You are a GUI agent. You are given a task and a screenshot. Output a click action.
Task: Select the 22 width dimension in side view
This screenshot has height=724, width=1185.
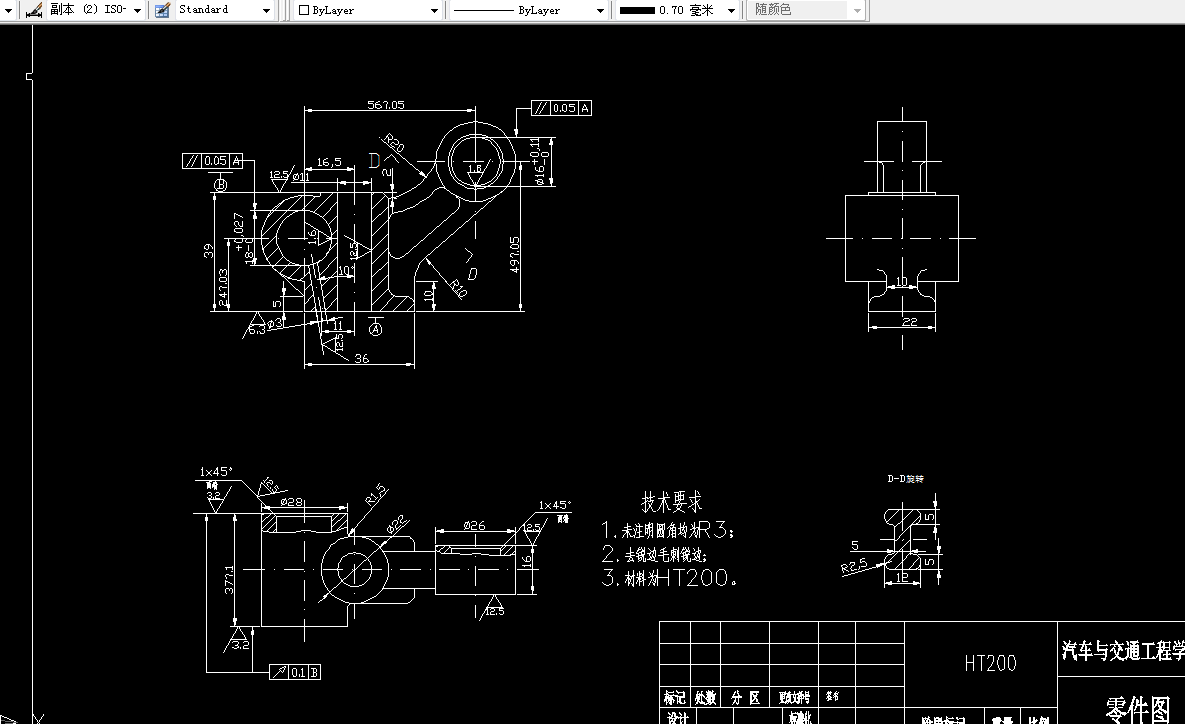(x=909, y=322)
